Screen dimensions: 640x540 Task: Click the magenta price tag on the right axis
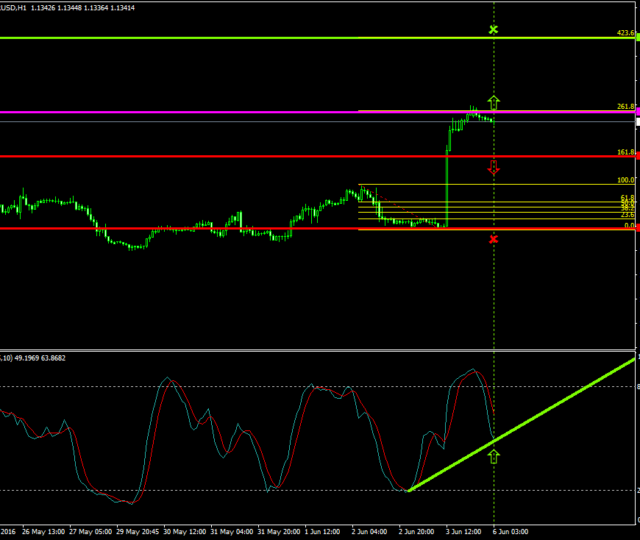tap(636, 112)
